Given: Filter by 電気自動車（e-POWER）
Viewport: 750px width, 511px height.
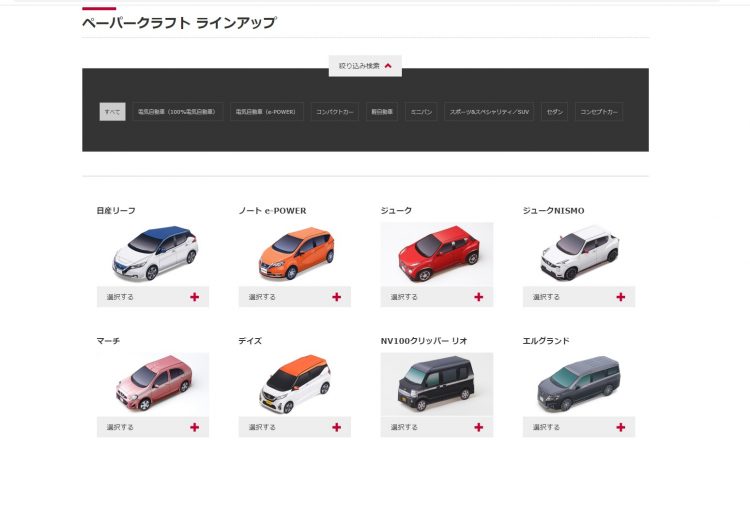Looking at the screenshot, I should coord(266,111).
